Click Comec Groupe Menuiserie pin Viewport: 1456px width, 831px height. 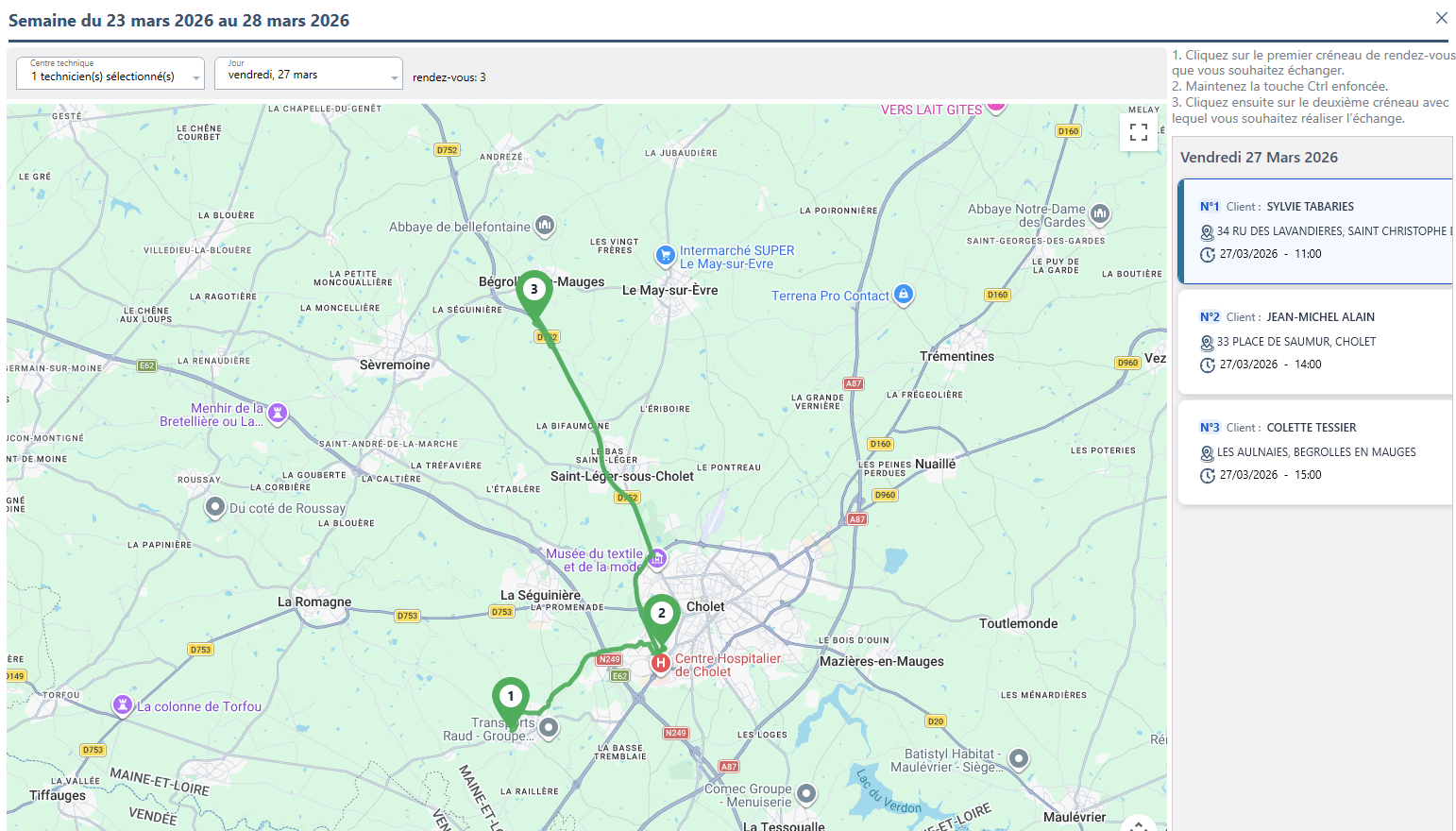[806, 793]
